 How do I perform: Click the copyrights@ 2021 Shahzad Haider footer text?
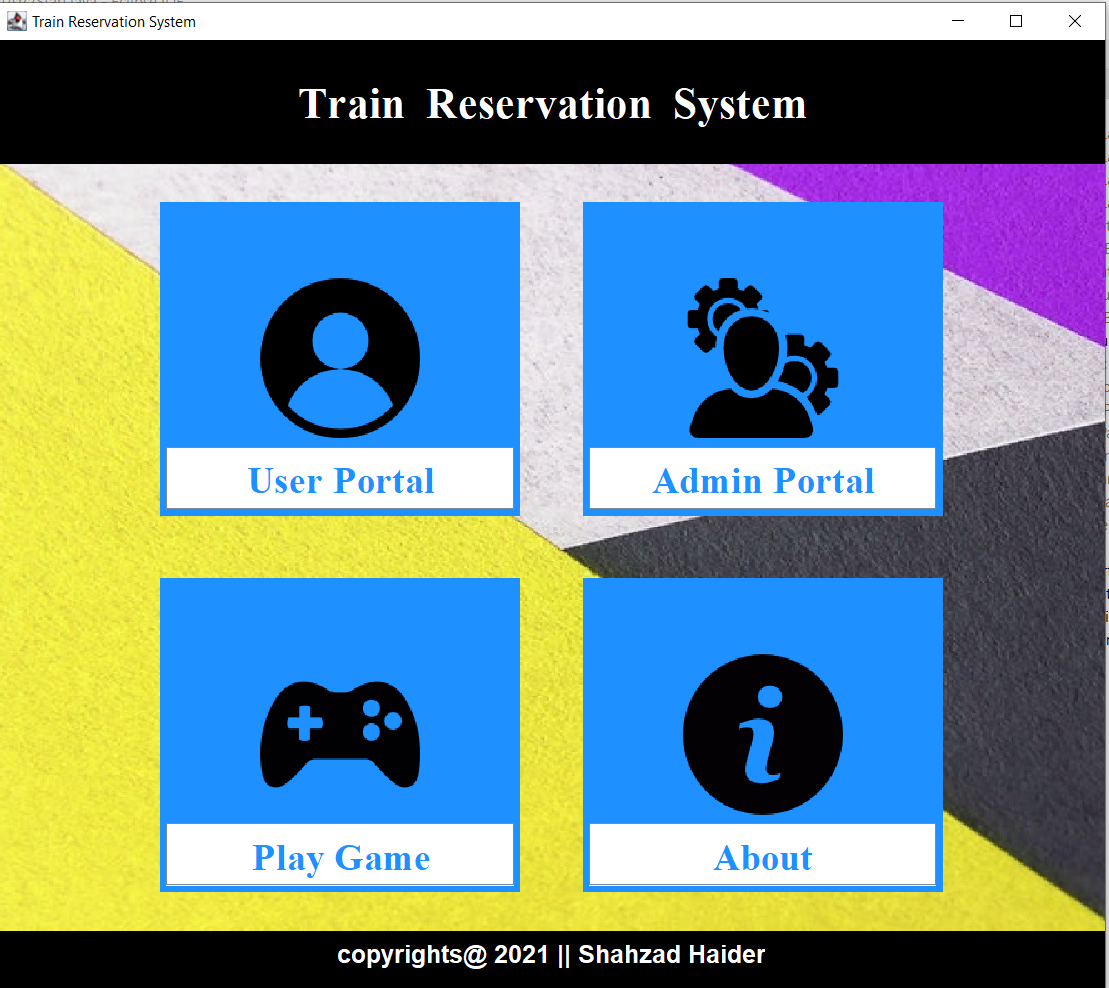coord(551,955)
